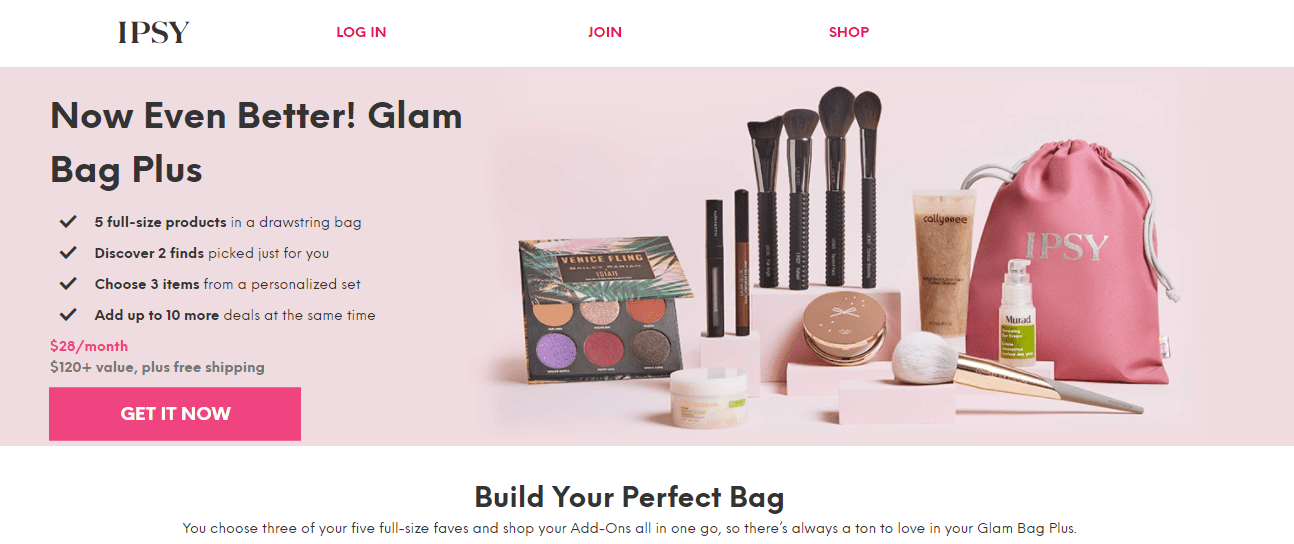Click checkmark beside 5 full-size products
The height and width of the screenshot is (544, 1294).
coord(69,222)
